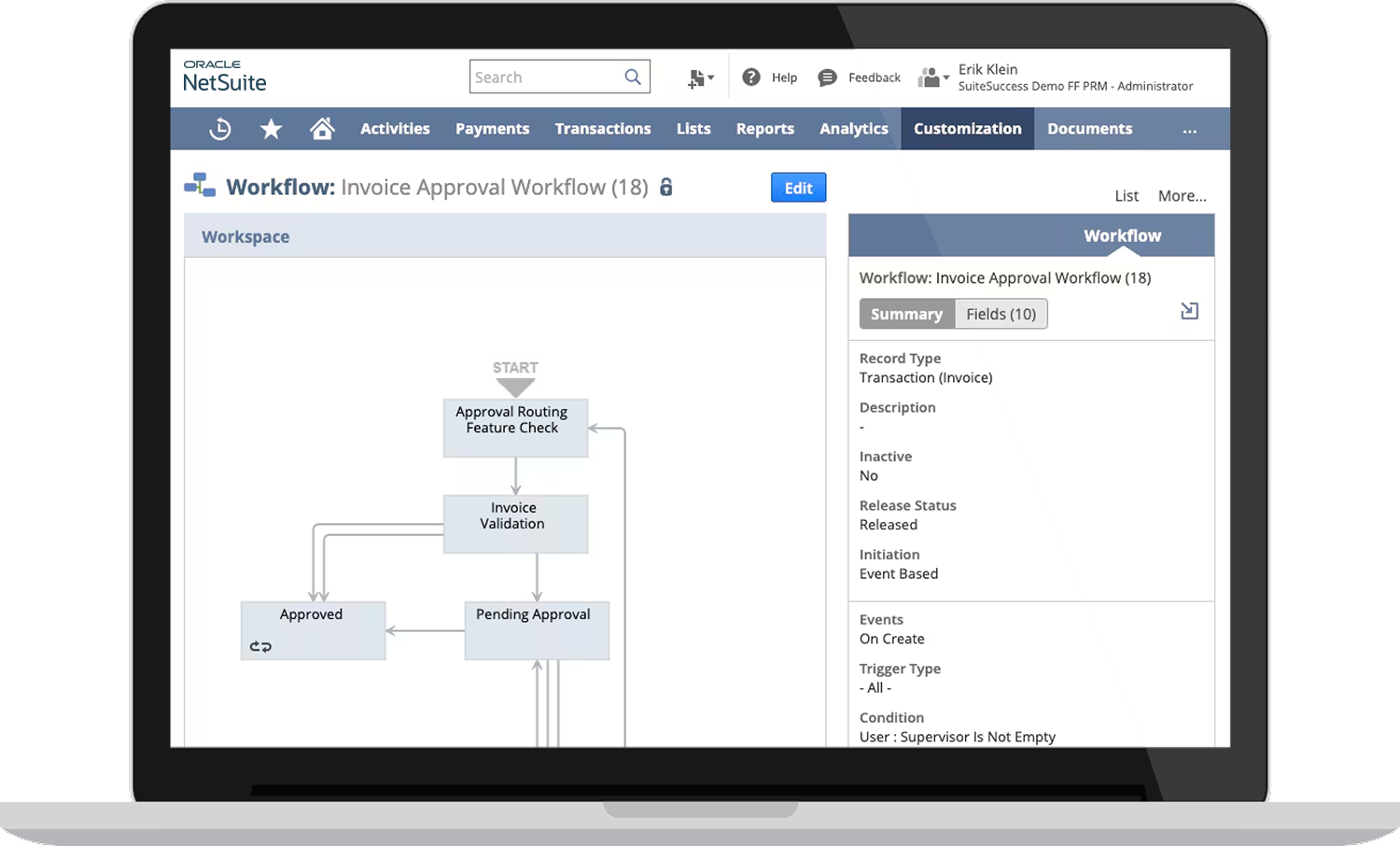Click the List link

pyautogui.click(x=1126, y=196)
